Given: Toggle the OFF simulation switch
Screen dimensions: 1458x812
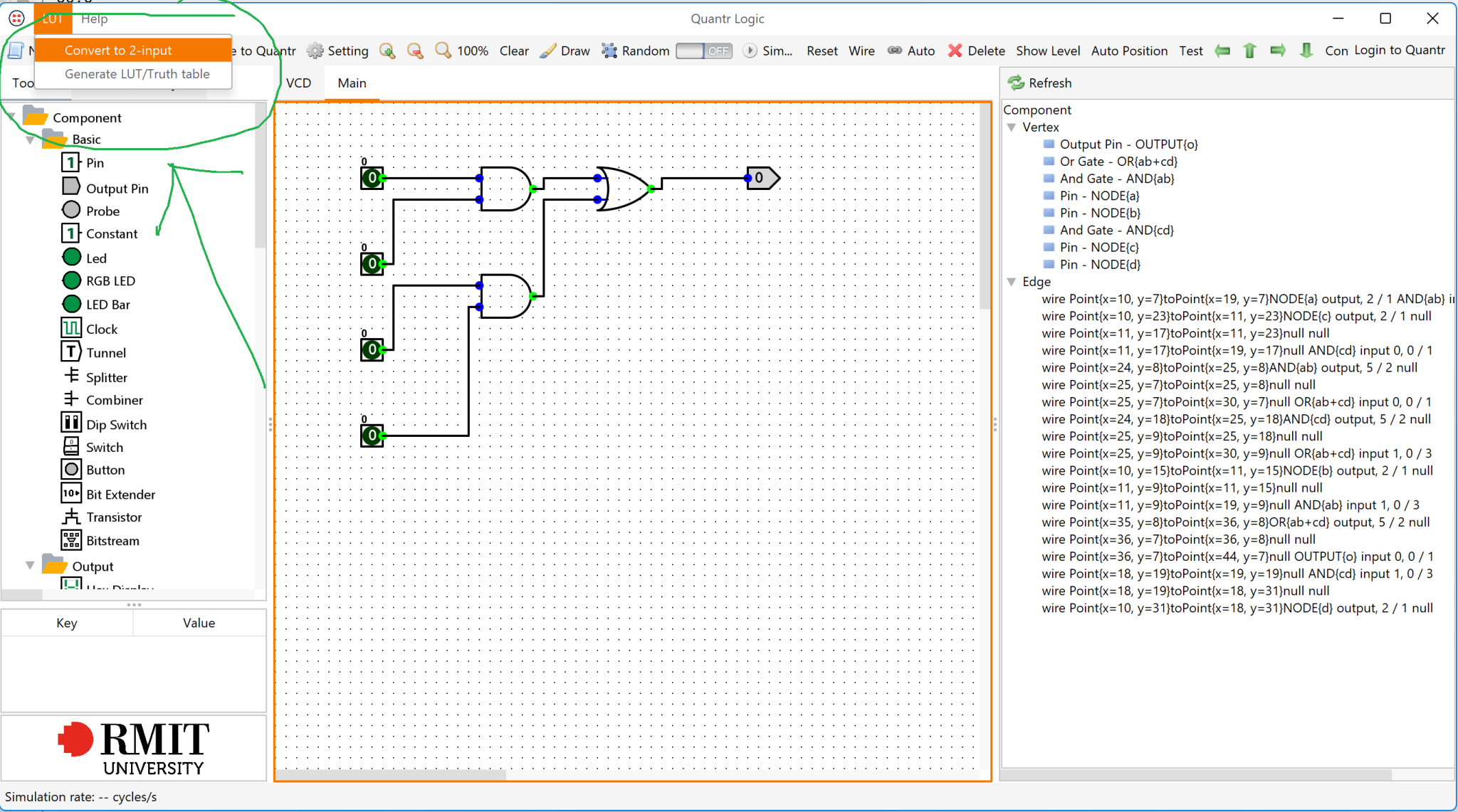Looking at the screenshot, I should (x=703, y=51).
